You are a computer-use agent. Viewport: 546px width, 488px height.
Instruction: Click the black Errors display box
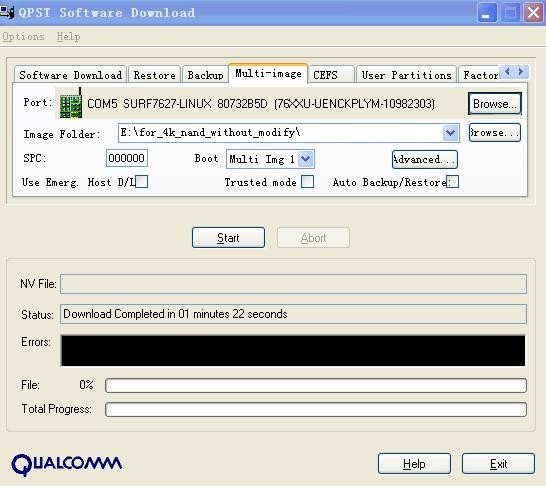tap(293, 350)
